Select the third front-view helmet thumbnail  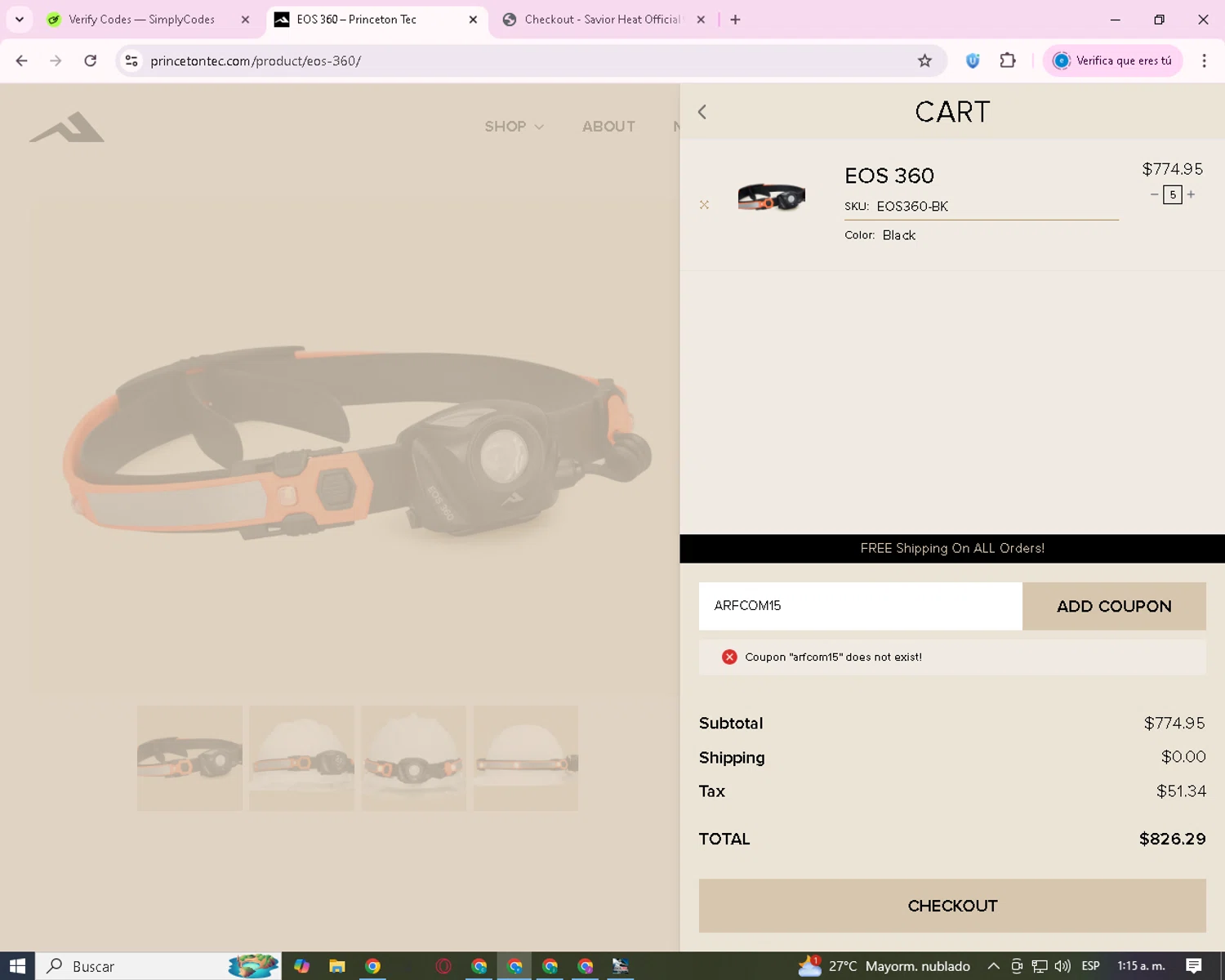tap(413, 758)
